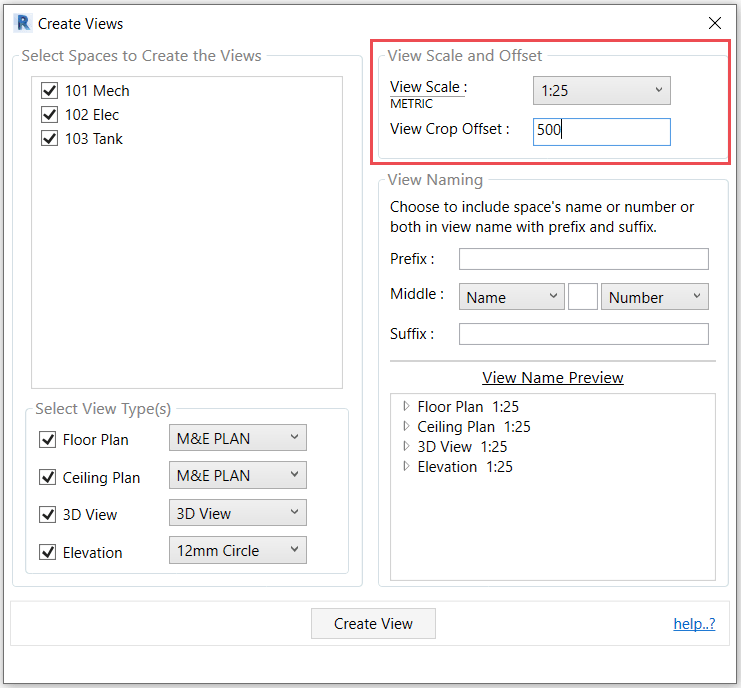This screenshot has height=688, width=741.
Task: Open the 12mm Circle elevation dropdown
Action: (237, 550)
